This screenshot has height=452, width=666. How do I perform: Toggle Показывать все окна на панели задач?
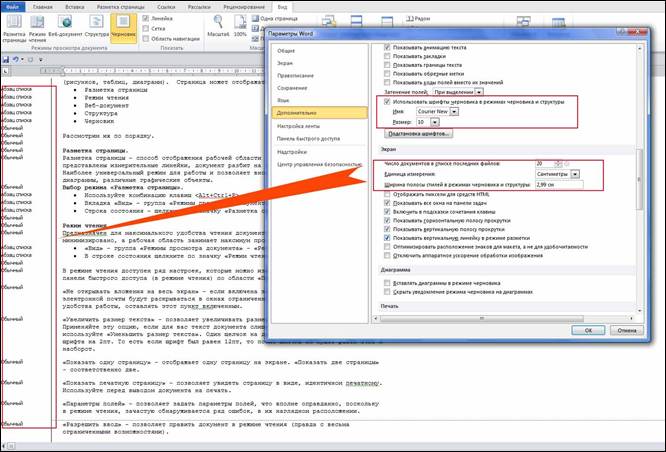(x=387, y=203)
